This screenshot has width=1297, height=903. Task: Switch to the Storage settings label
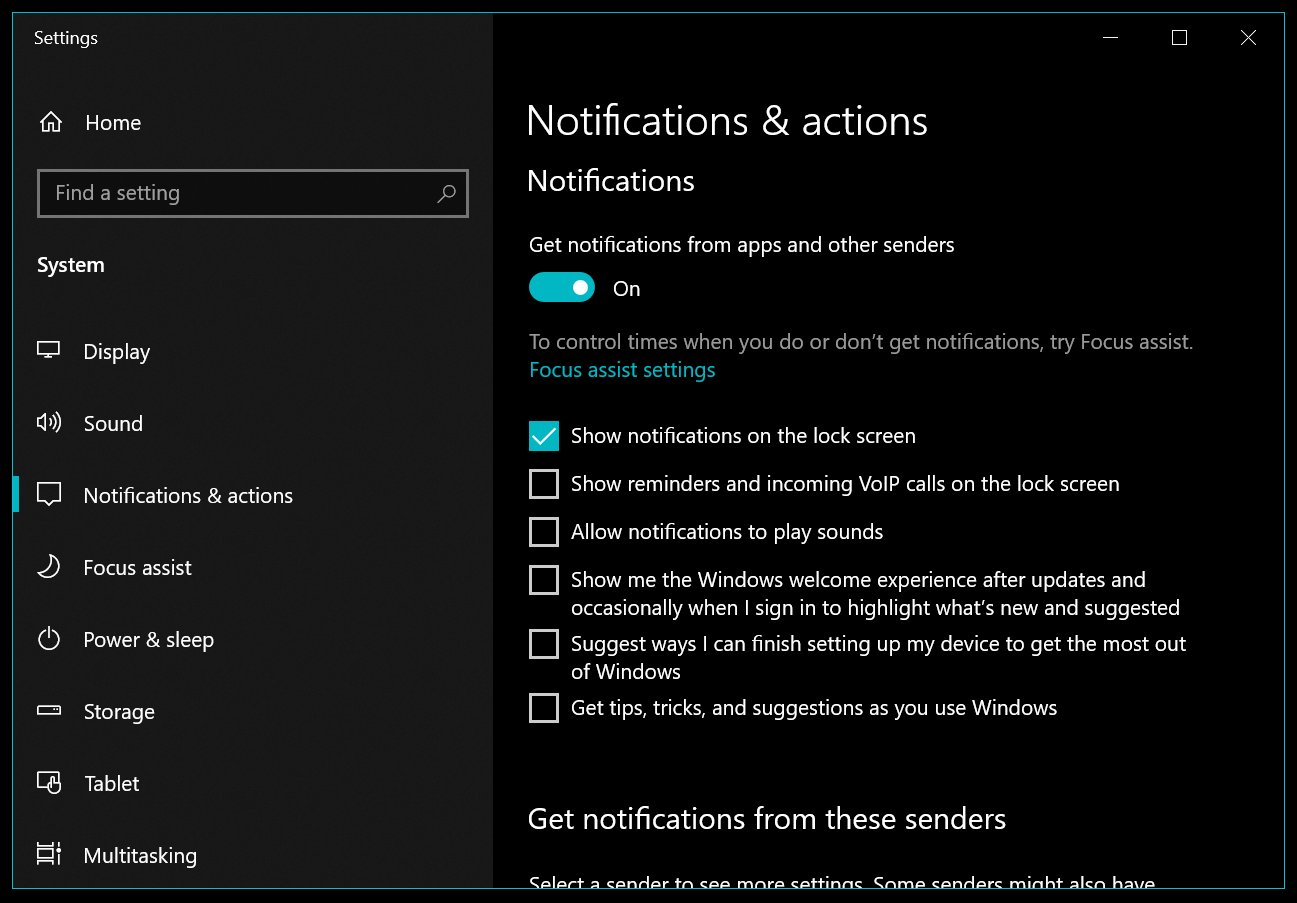tap(119, 712)
